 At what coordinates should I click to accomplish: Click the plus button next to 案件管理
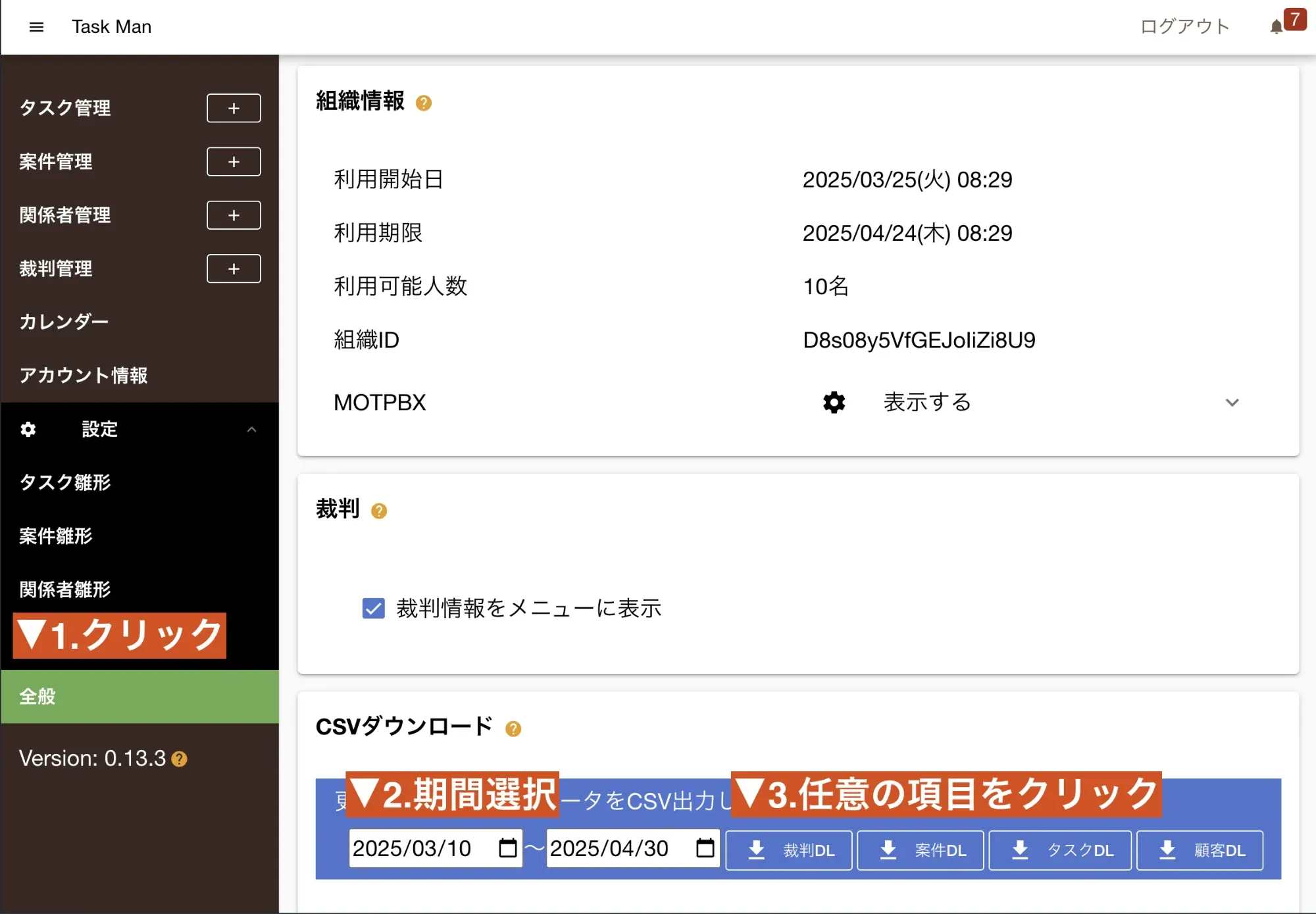(234, 162)
